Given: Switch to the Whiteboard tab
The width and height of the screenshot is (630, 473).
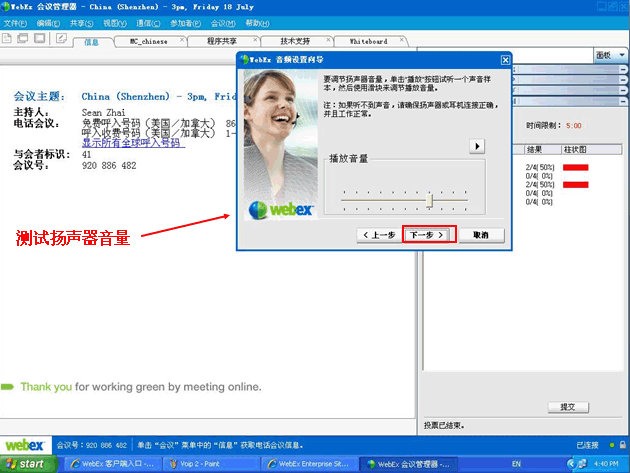Looking at the screenshot, I should 368,41.
